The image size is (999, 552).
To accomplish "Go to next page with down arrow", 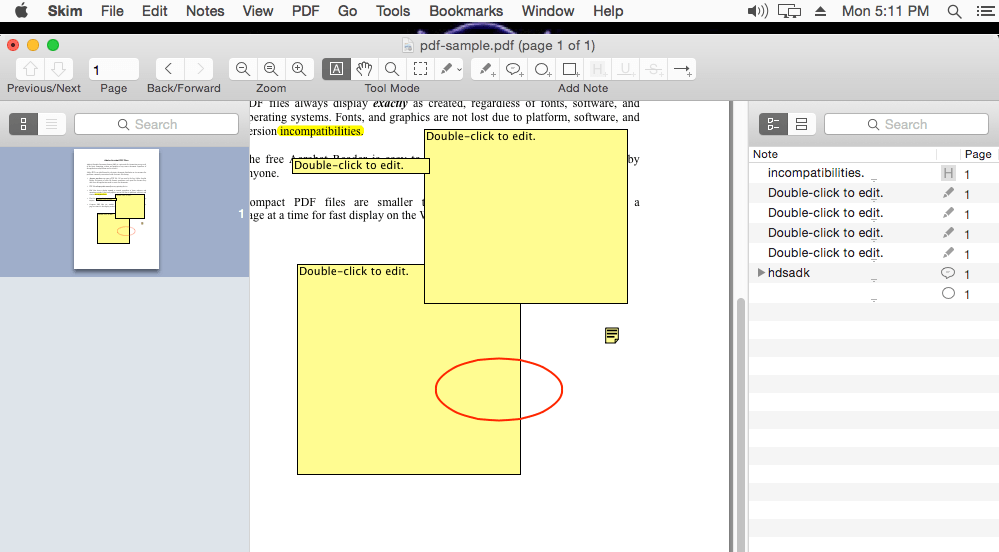I will [x=58, y=69].
